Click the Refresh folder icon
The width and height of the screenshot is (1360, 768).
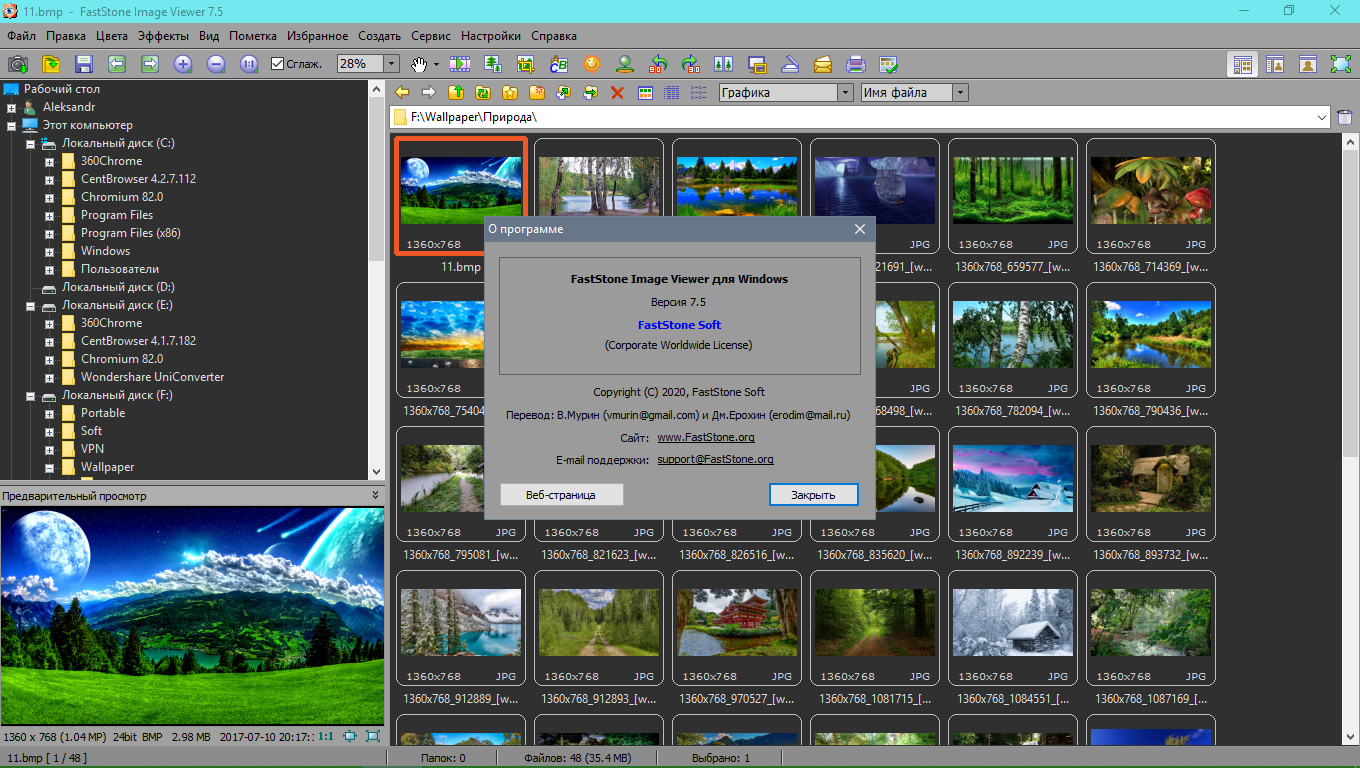pos(483,93)
